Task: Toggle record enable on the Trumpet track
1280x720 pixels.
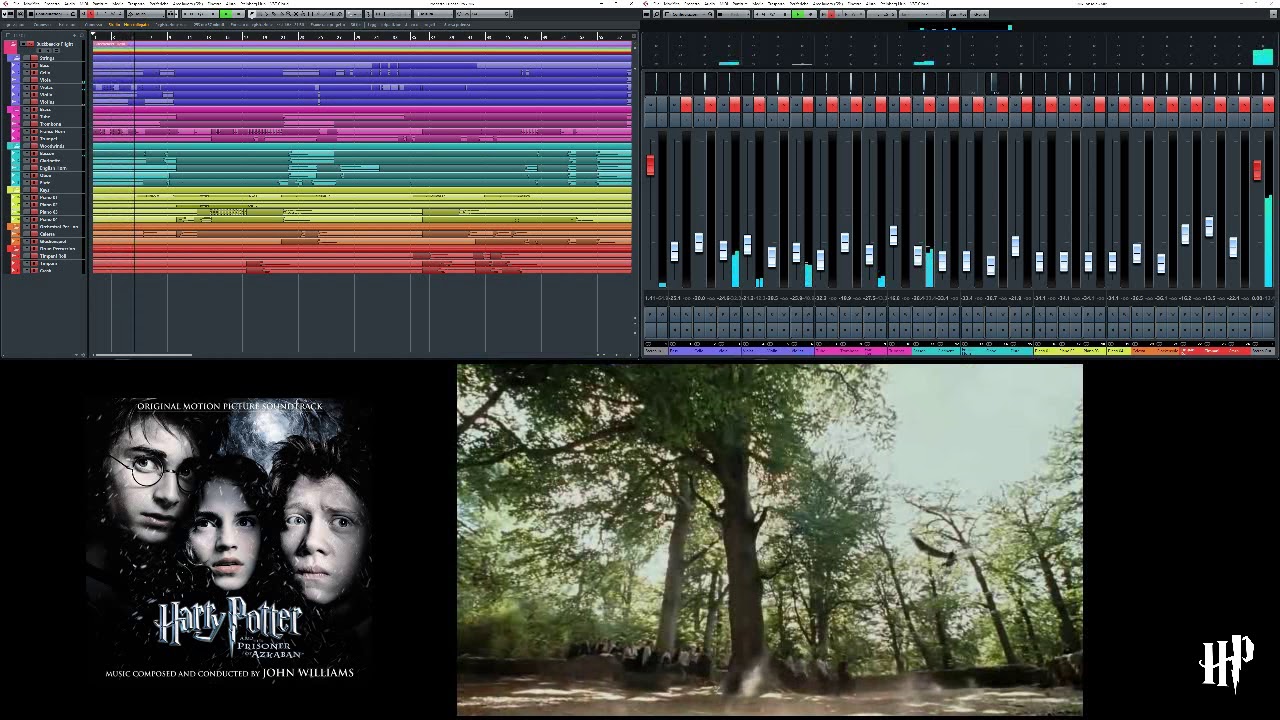Action: pyautogui.click(x=34, y=139)
